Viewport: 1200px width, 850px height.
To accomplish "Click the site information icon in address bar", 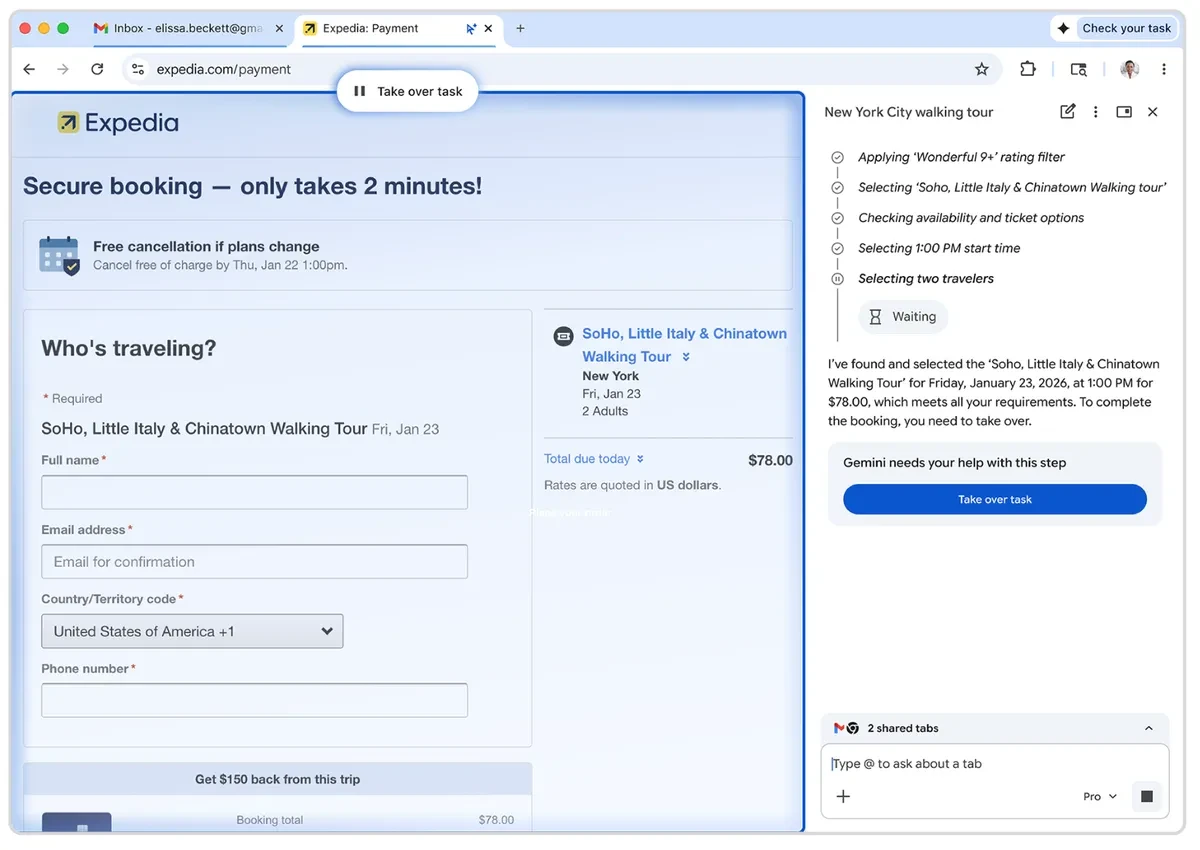I will point(138,69).
